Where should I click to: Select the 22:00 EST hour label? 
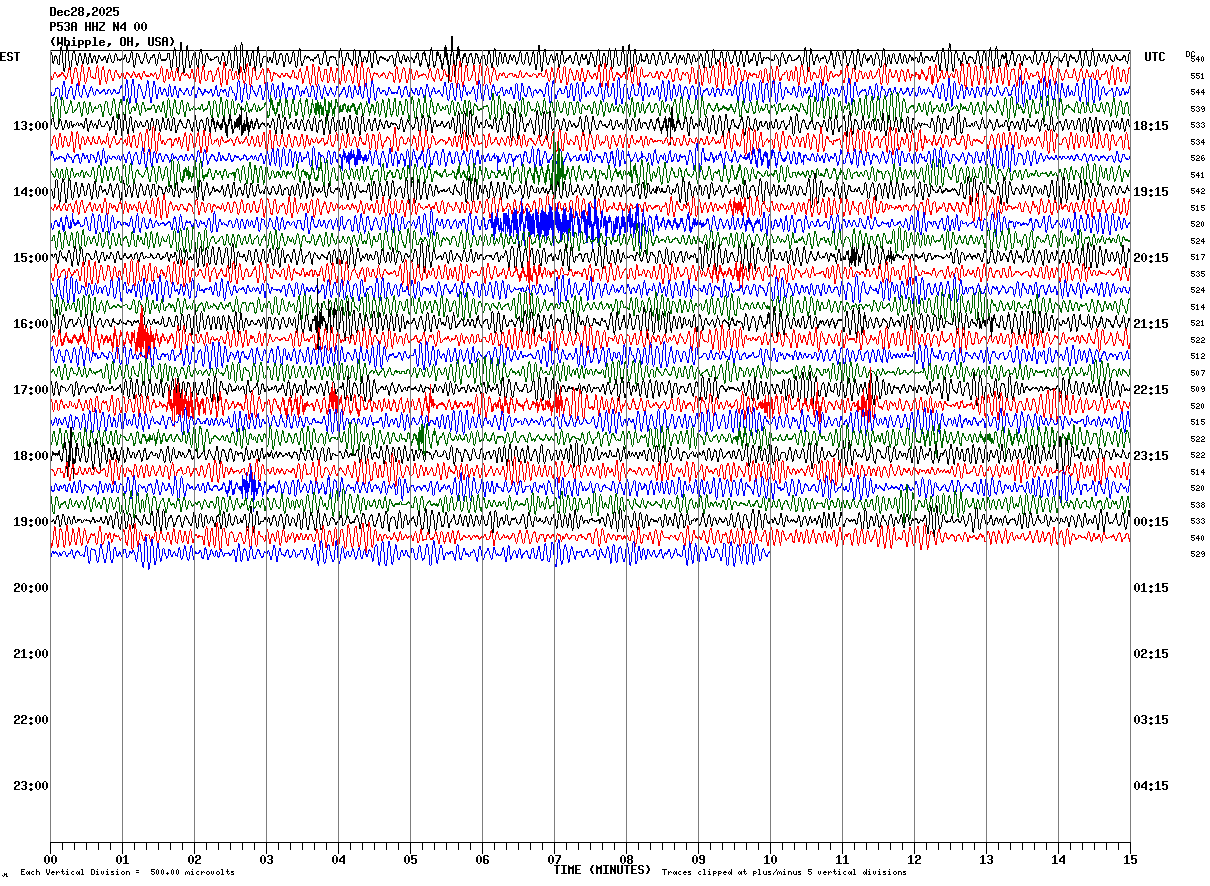click(31, 720)
